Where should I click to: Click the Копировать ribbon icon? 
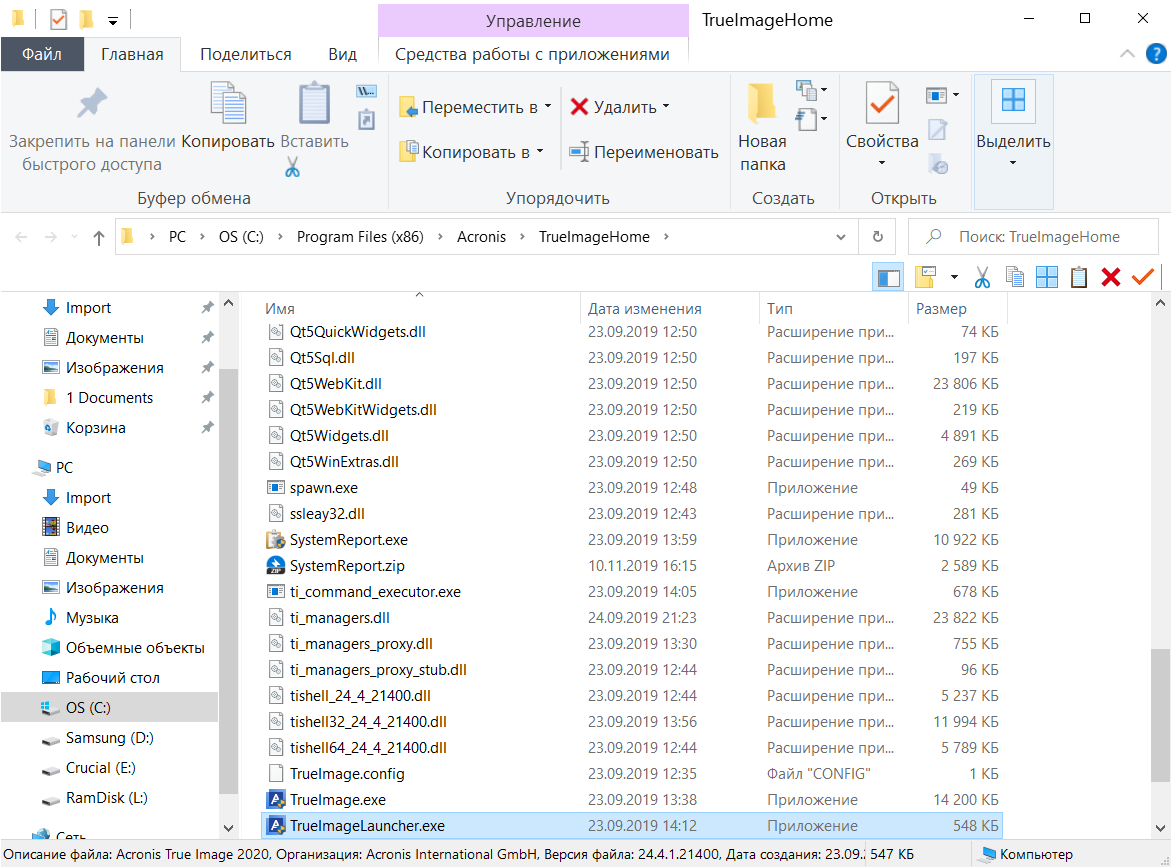[228, 103]
